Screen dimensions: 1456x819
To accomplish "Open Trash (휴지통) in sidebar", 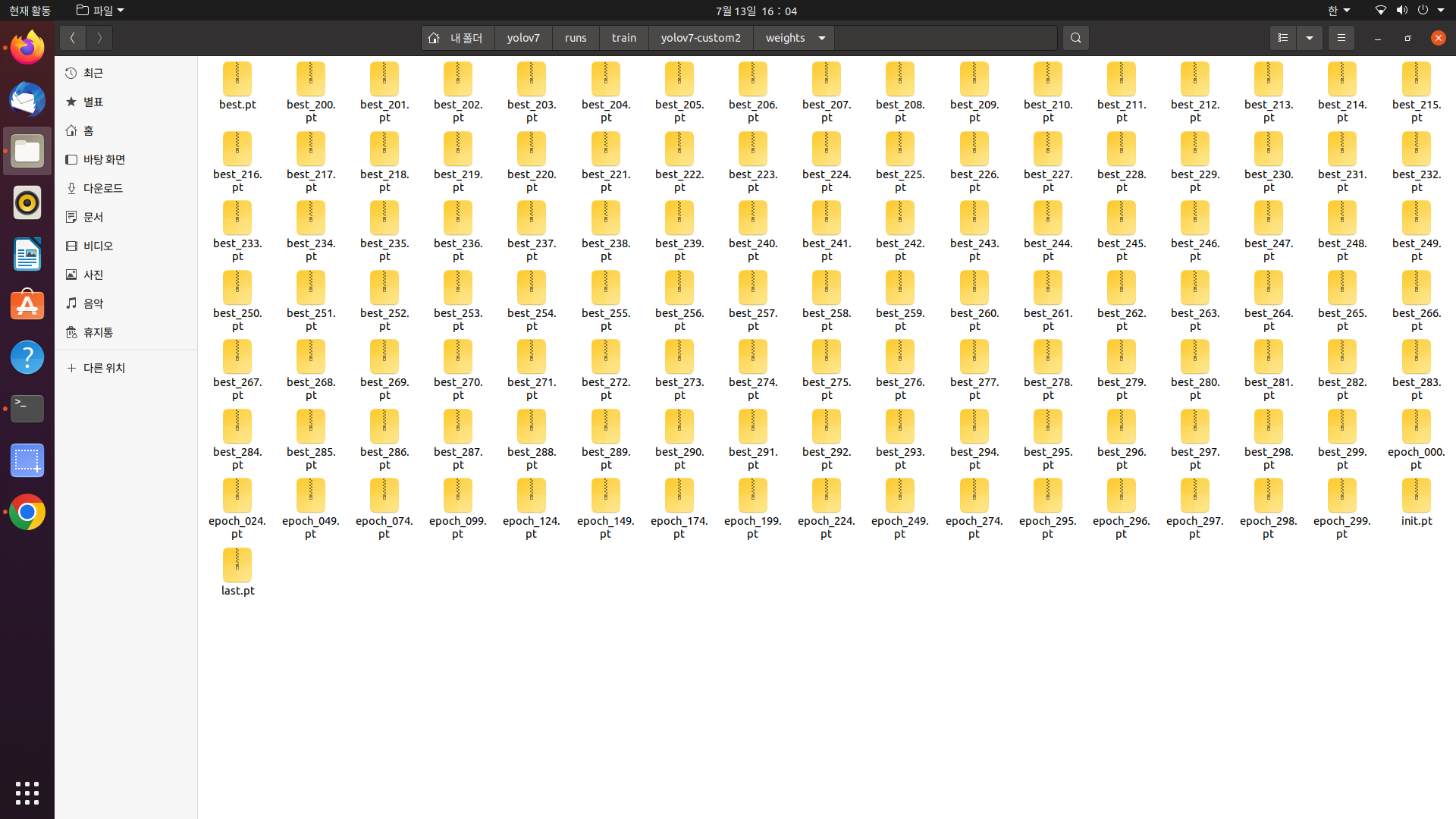I will tap(126, 332).
